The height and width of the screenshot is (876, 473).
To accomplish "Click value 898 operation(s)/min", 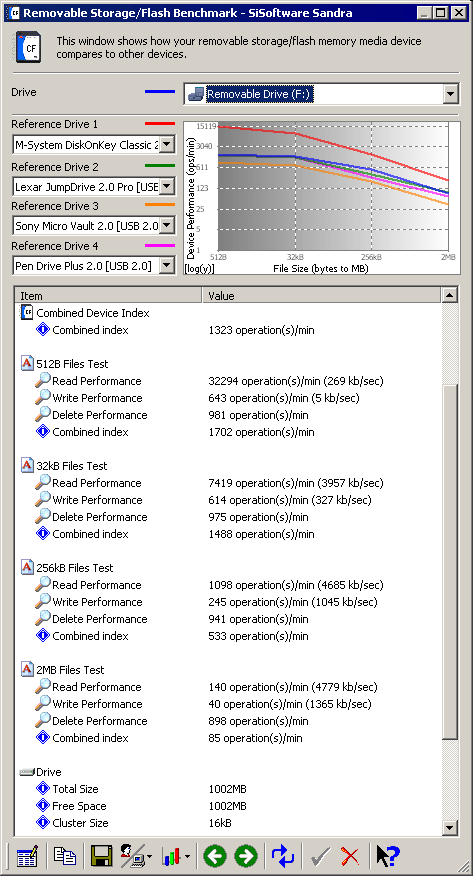I will 258,721.
